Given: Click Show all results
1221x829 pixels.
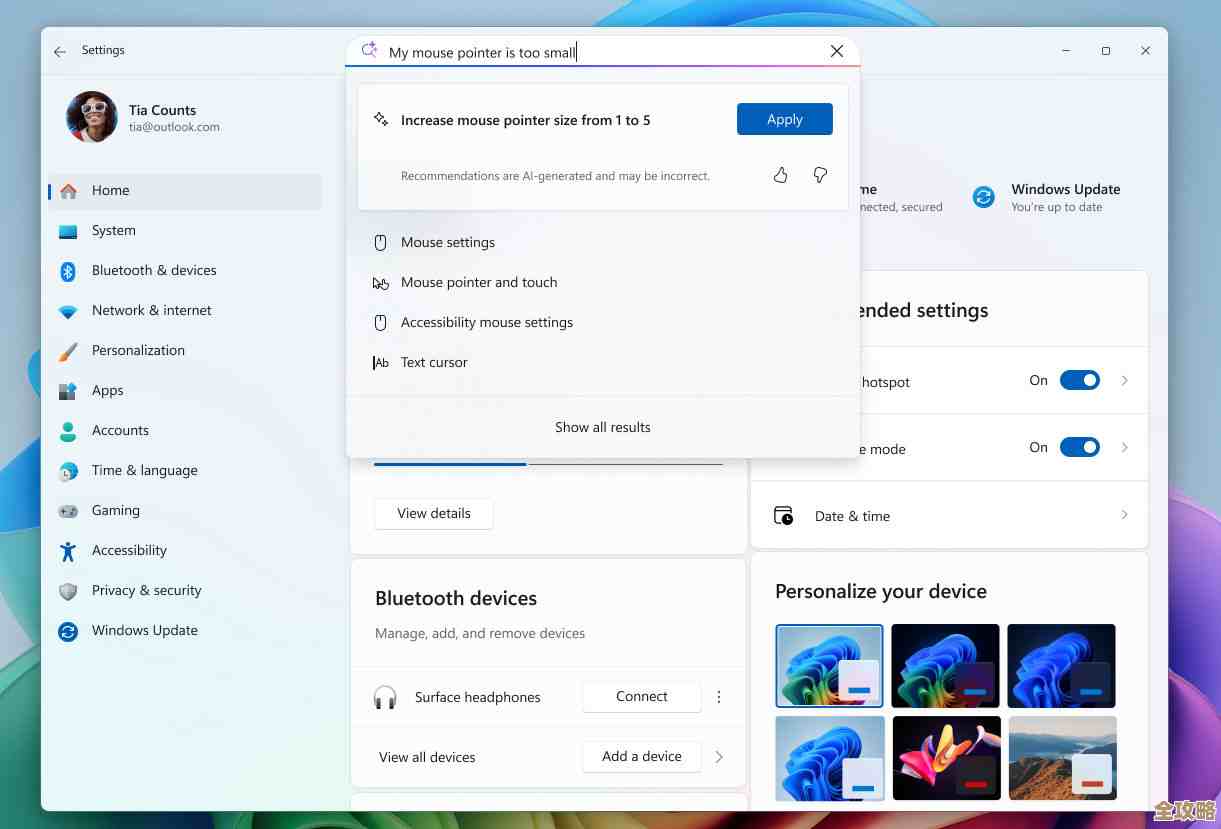Looking at the screenshot, I should [x=602, y=427].
